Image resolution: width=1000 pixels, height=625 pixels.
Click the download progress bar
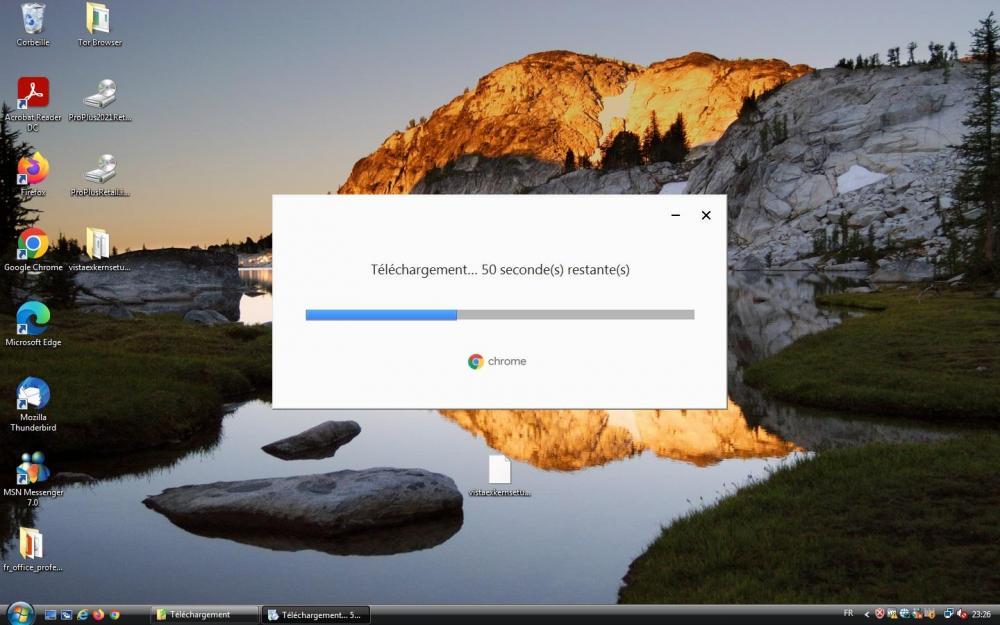(x=498, y=313)
